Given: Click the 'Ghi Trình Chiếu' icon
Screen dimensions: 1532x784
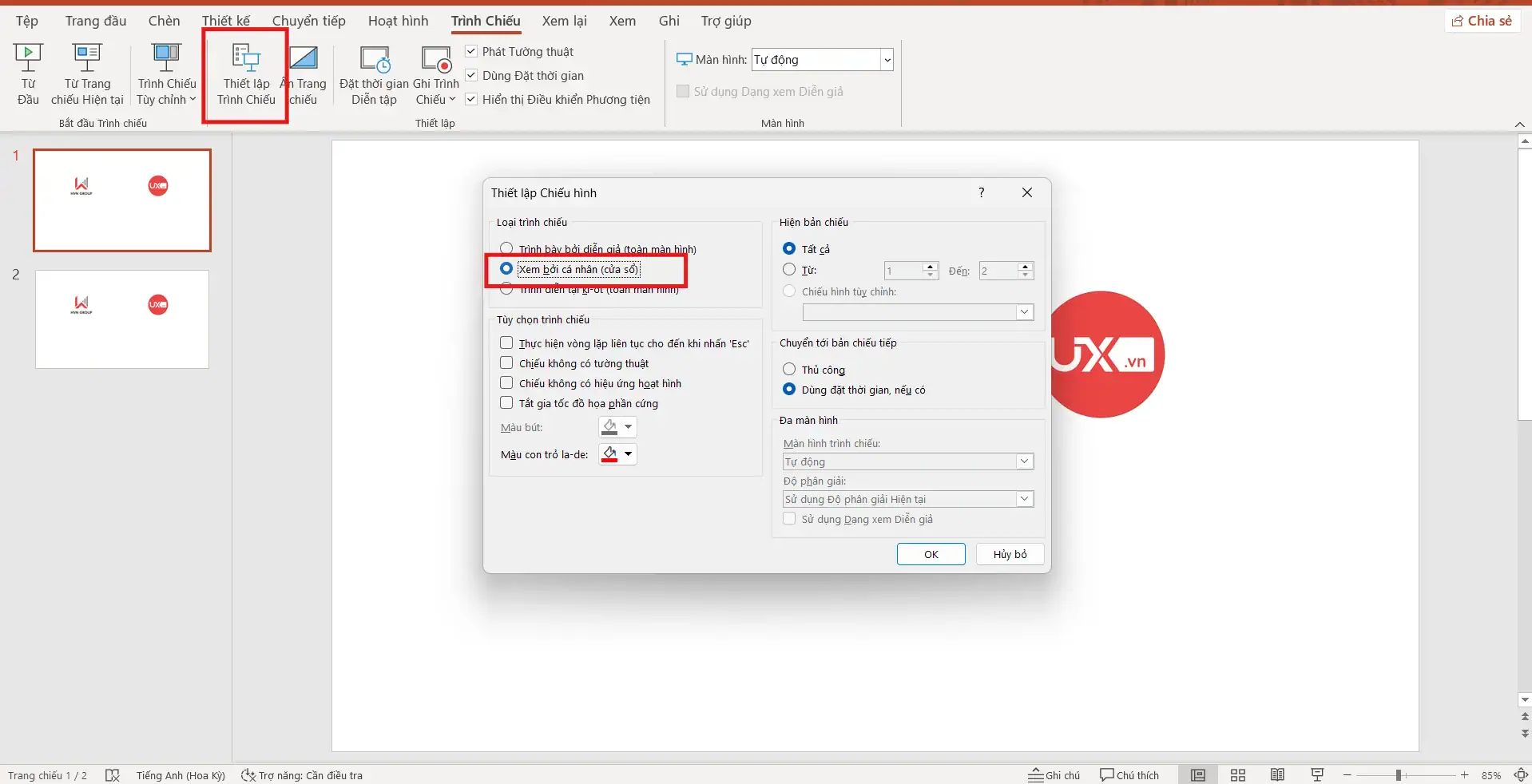Looking at the screenshot, I should (x=435, y=73).
